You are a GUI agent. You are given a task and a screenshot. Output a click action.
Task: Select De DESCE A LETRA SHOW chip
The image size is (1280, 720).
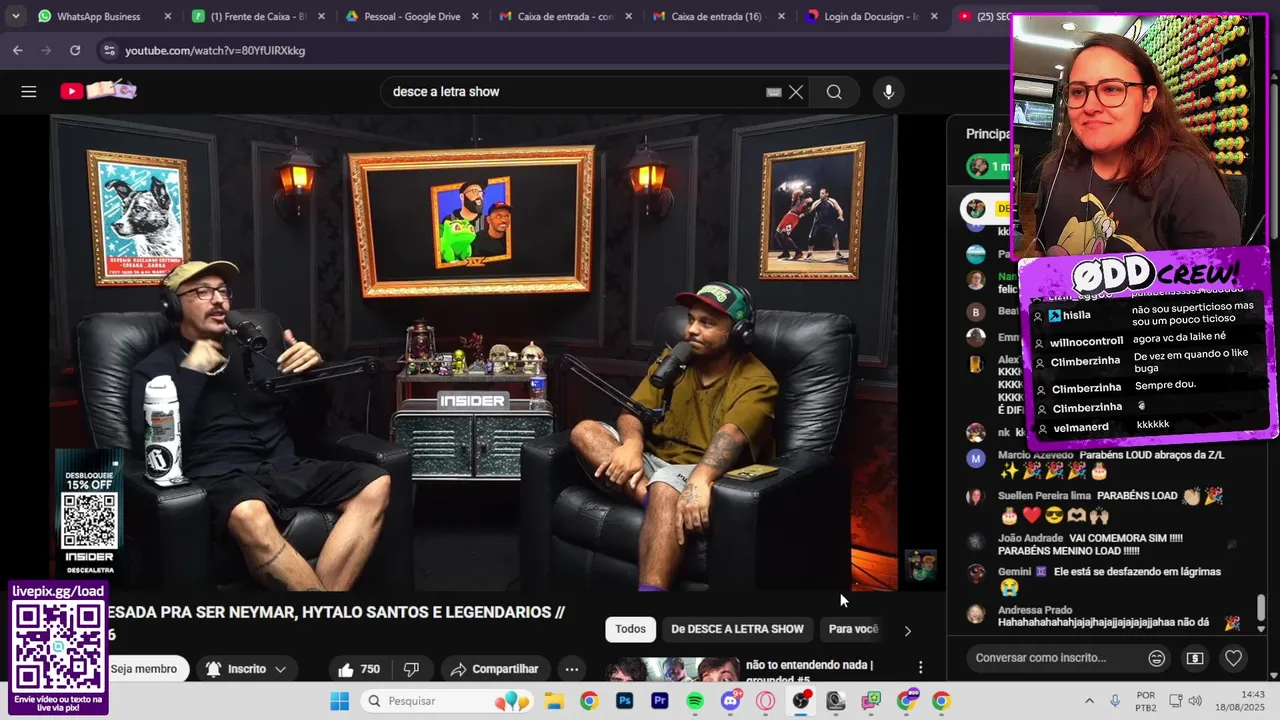pyautogui.click(x=737, y=629)
